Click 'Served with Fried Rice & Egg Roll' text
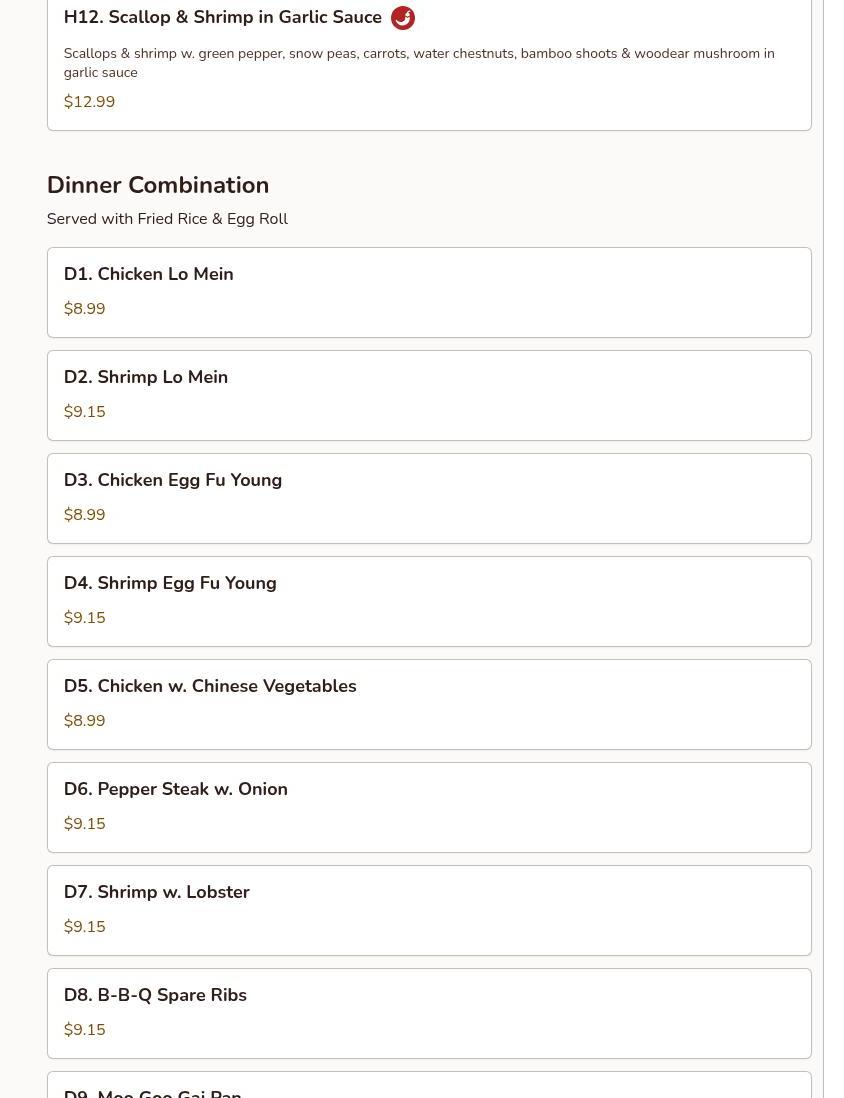 (x=167, y=219)
